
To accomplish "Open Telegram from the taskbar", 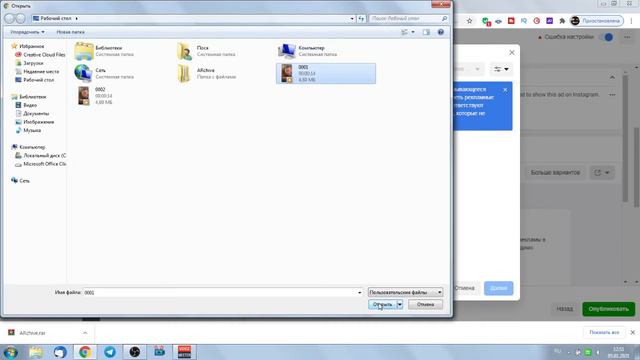I will coord(110,352).
